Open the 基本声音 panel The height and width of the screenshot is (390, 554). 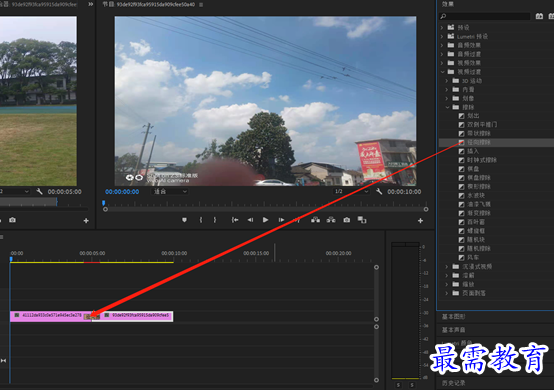coord(453,330)
